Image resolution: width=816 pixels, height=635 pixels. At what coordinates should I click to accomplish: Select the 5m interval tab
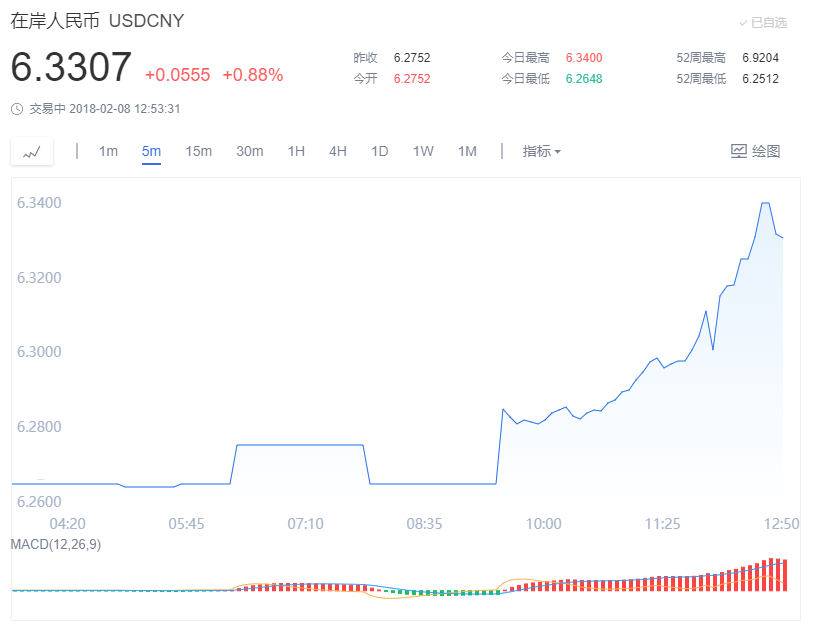coord(151,151)
